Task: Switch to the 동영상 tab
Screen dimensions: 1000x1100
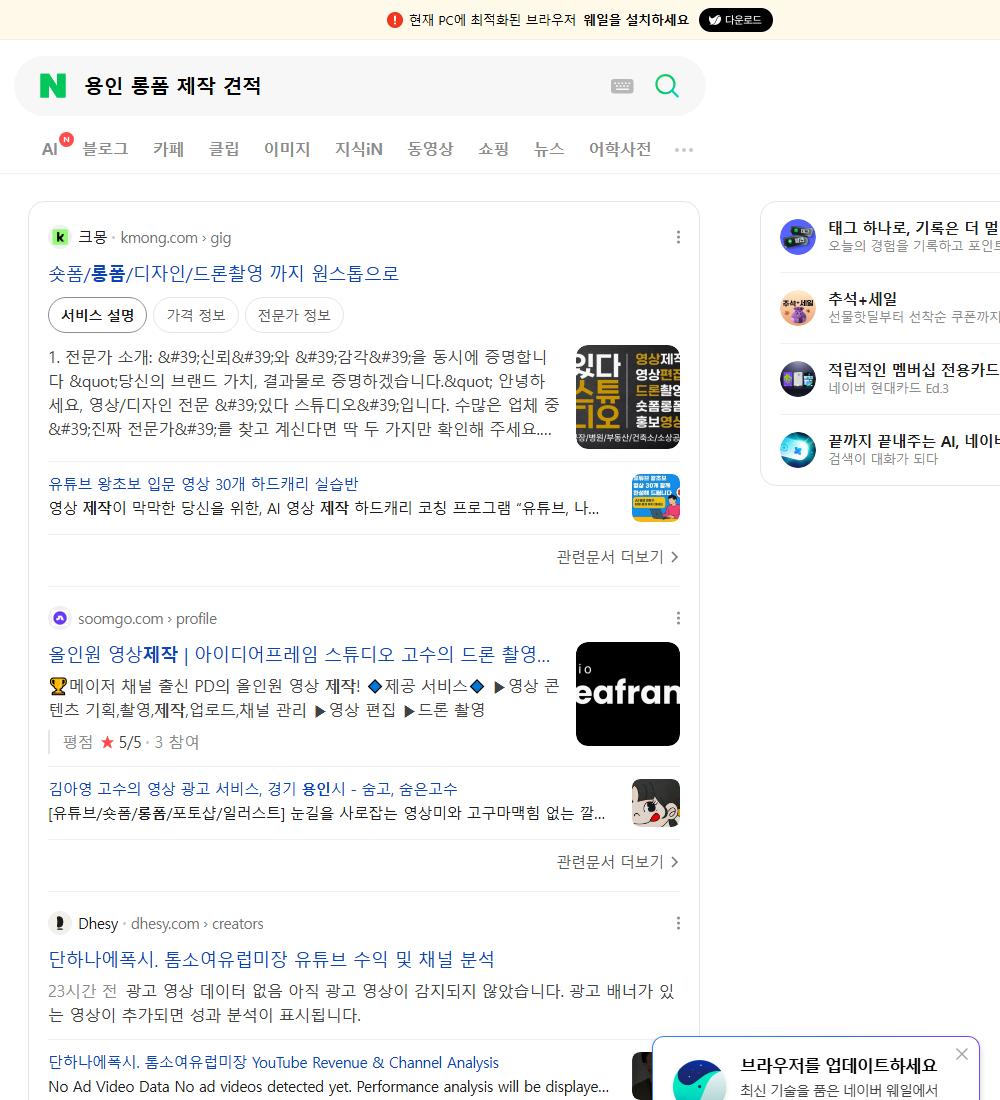Action: click(430, 149)
